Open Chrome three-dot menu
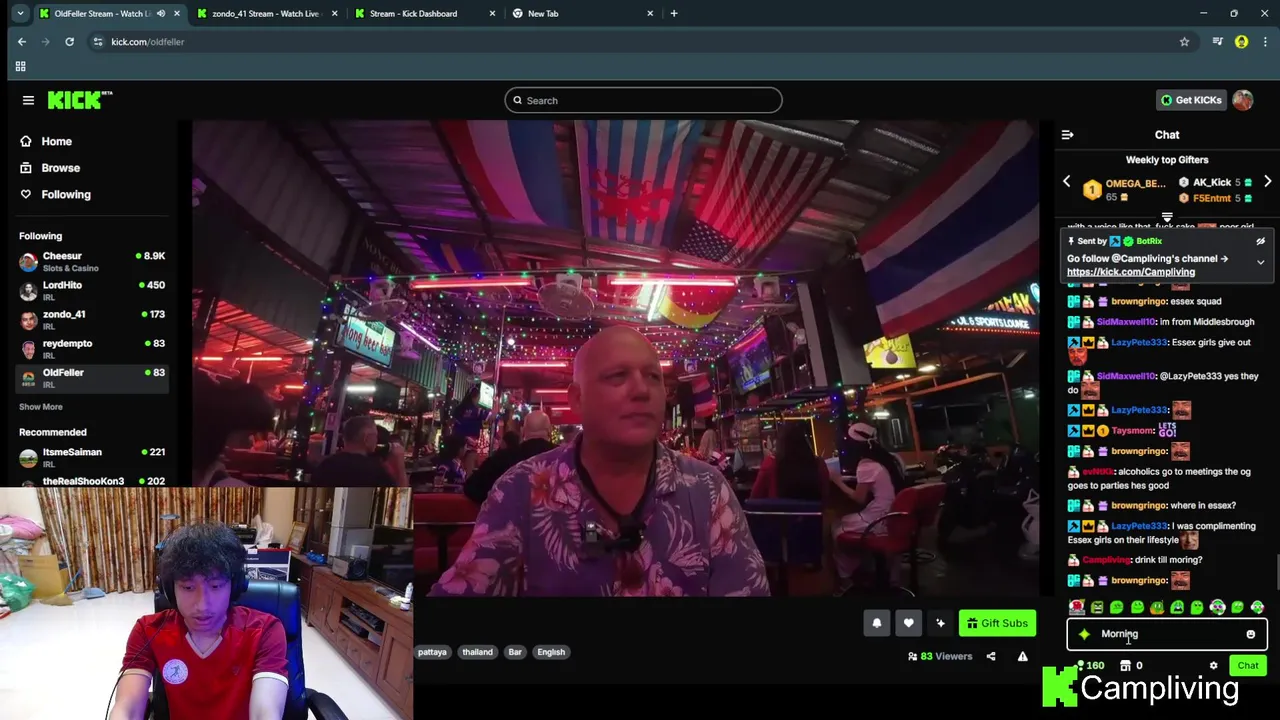This screenshot has width=1280, height=720. tap(1265, 42)
